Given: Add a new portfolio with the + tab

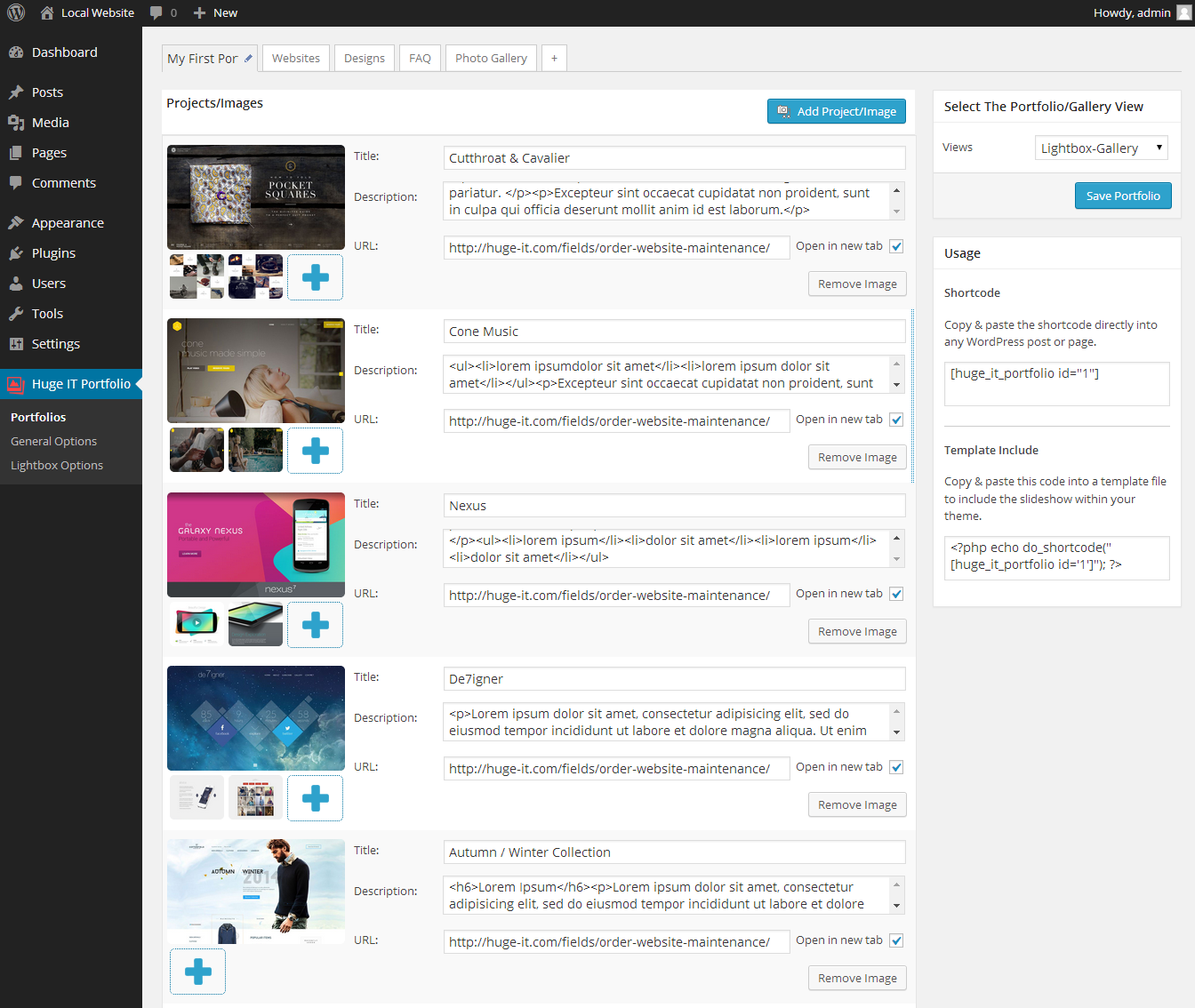Looking at the screenshot, I should click(554, 59).
